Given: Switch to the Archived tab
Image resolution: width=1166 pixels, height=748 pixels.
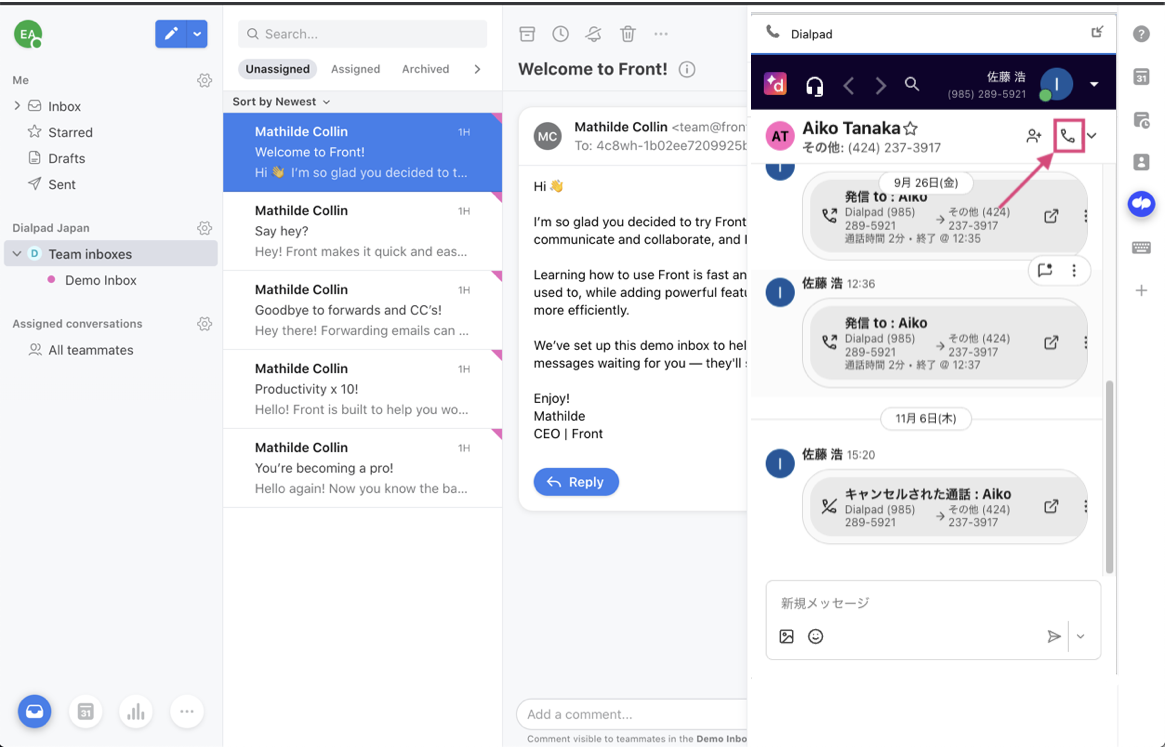Looking at the screenshot, I should pyautogui.click(x=425, y=69).
